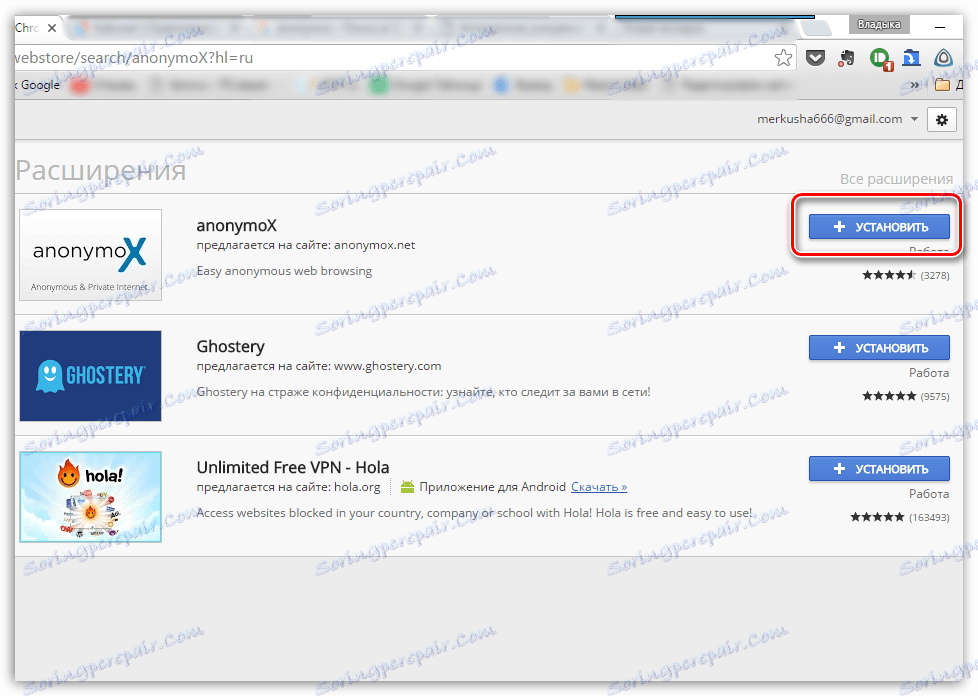
Task: Install Unlimited Free VPN - Hola extension
Action: point(879,469)
